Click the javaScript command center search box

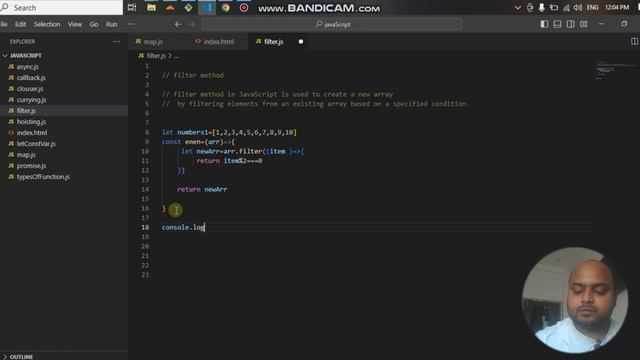332,24
